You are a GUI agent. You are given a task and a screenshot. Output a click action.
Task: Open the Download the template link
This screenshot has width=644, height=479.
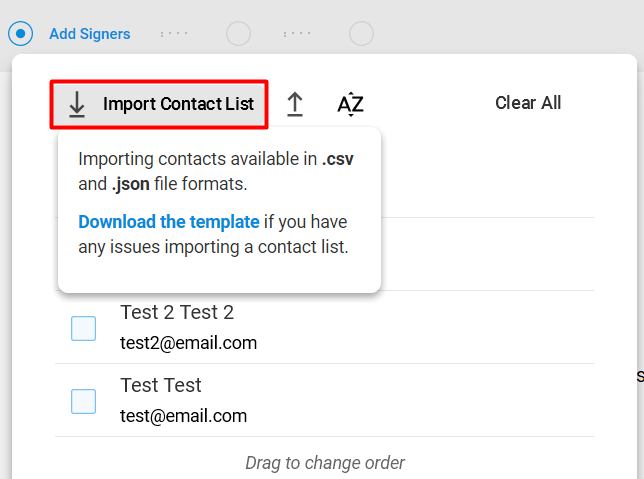point(169,222)
